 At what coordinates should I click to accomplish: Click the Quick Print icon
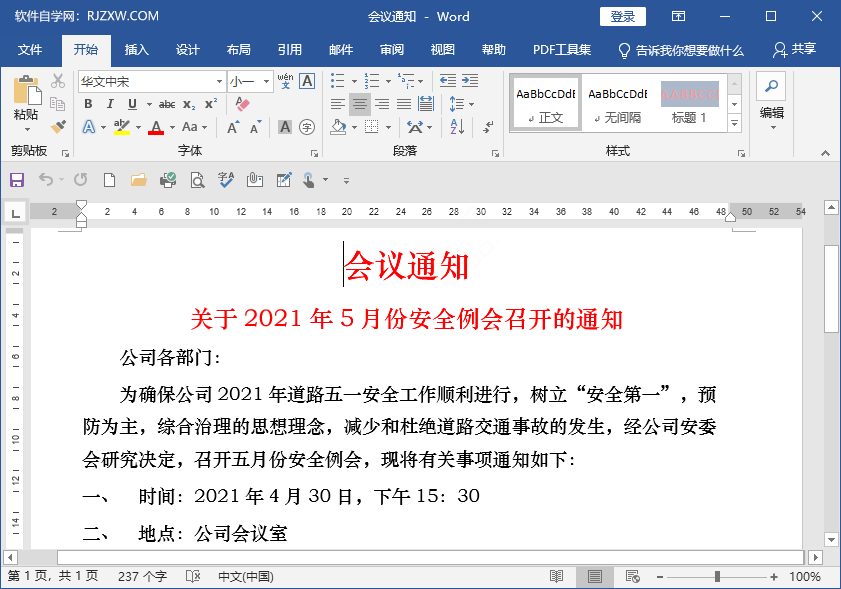(x=167, y=178)
